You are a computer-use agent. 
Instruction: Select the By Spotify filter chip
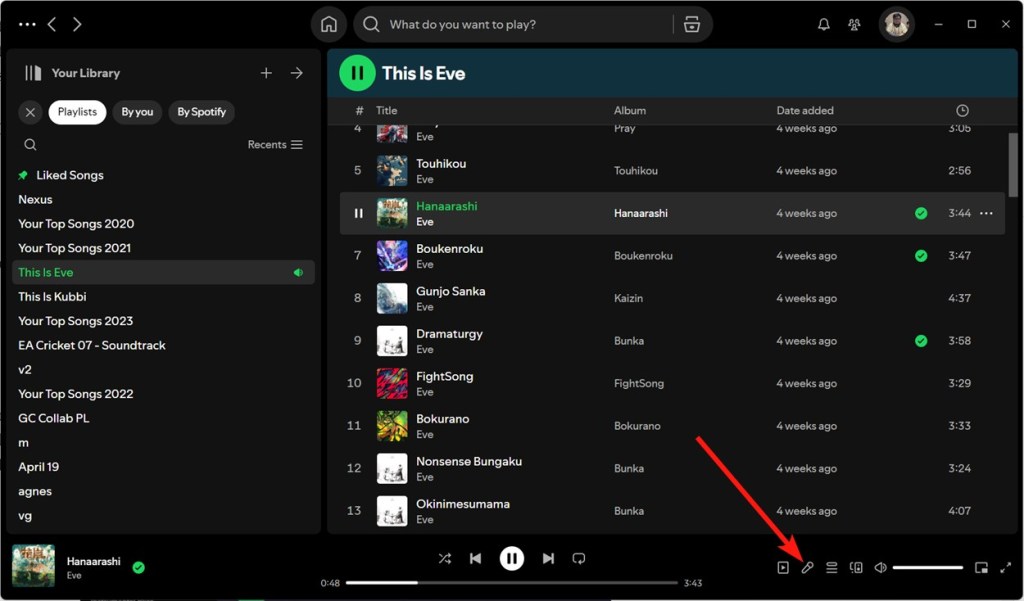tap(201, 112)
